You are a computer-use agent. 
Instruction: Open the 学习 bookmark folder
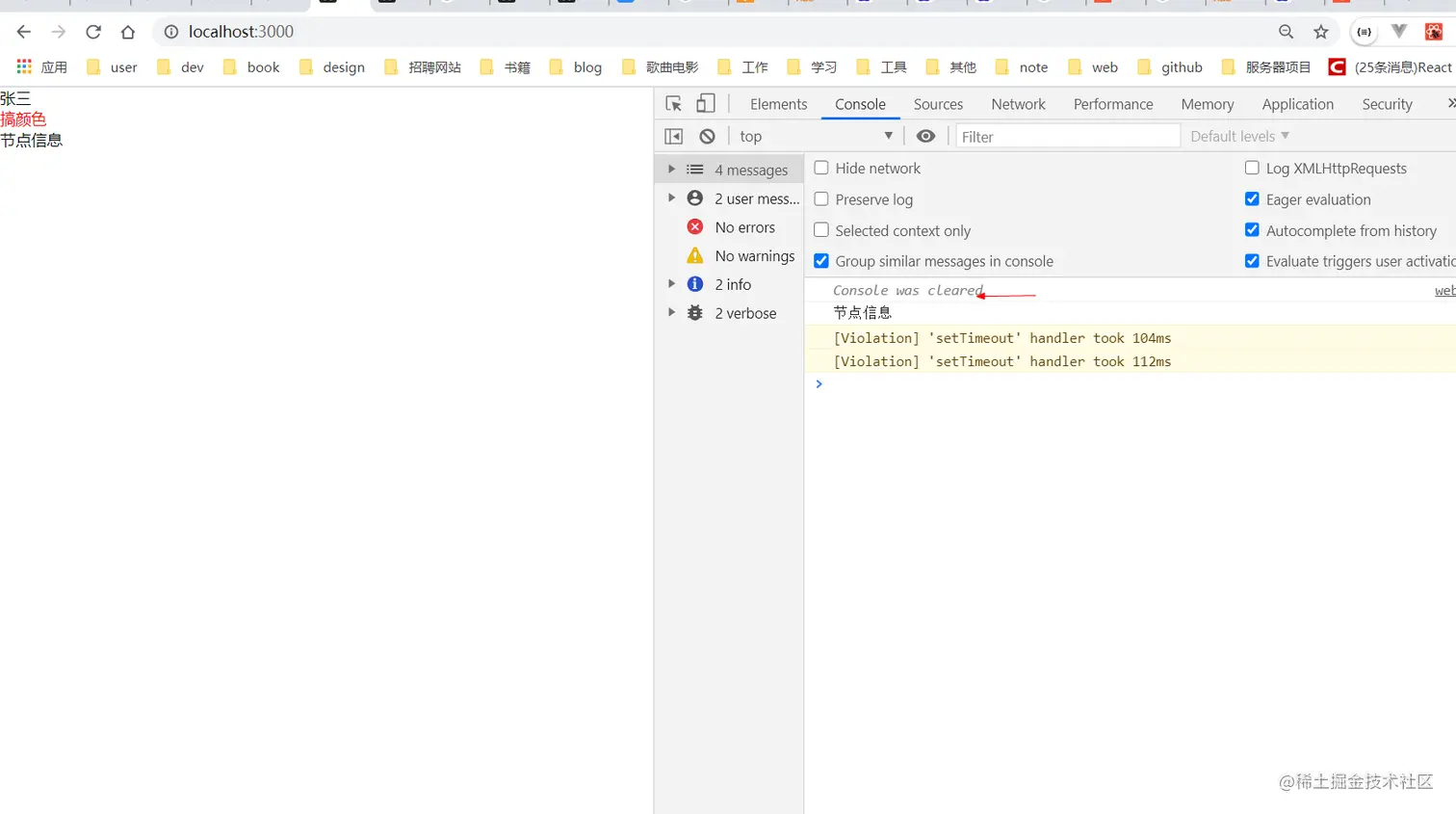(813, 67)
